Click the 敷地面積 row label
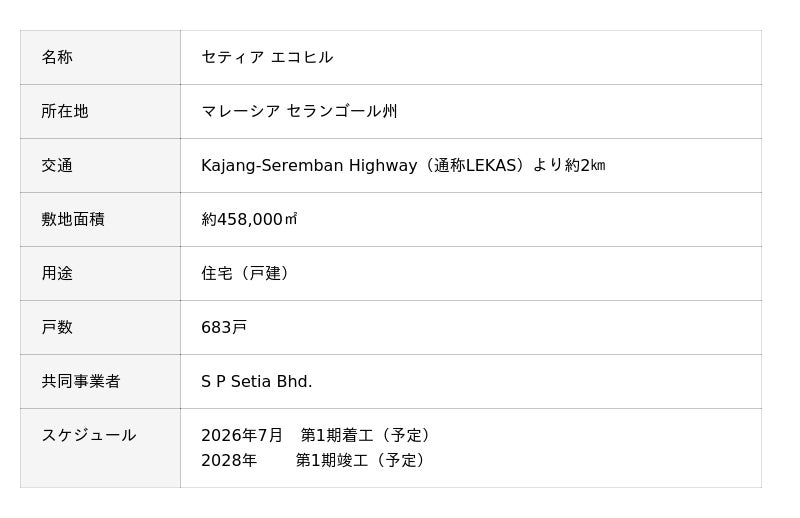800x518 pixels. pos(73,219)
